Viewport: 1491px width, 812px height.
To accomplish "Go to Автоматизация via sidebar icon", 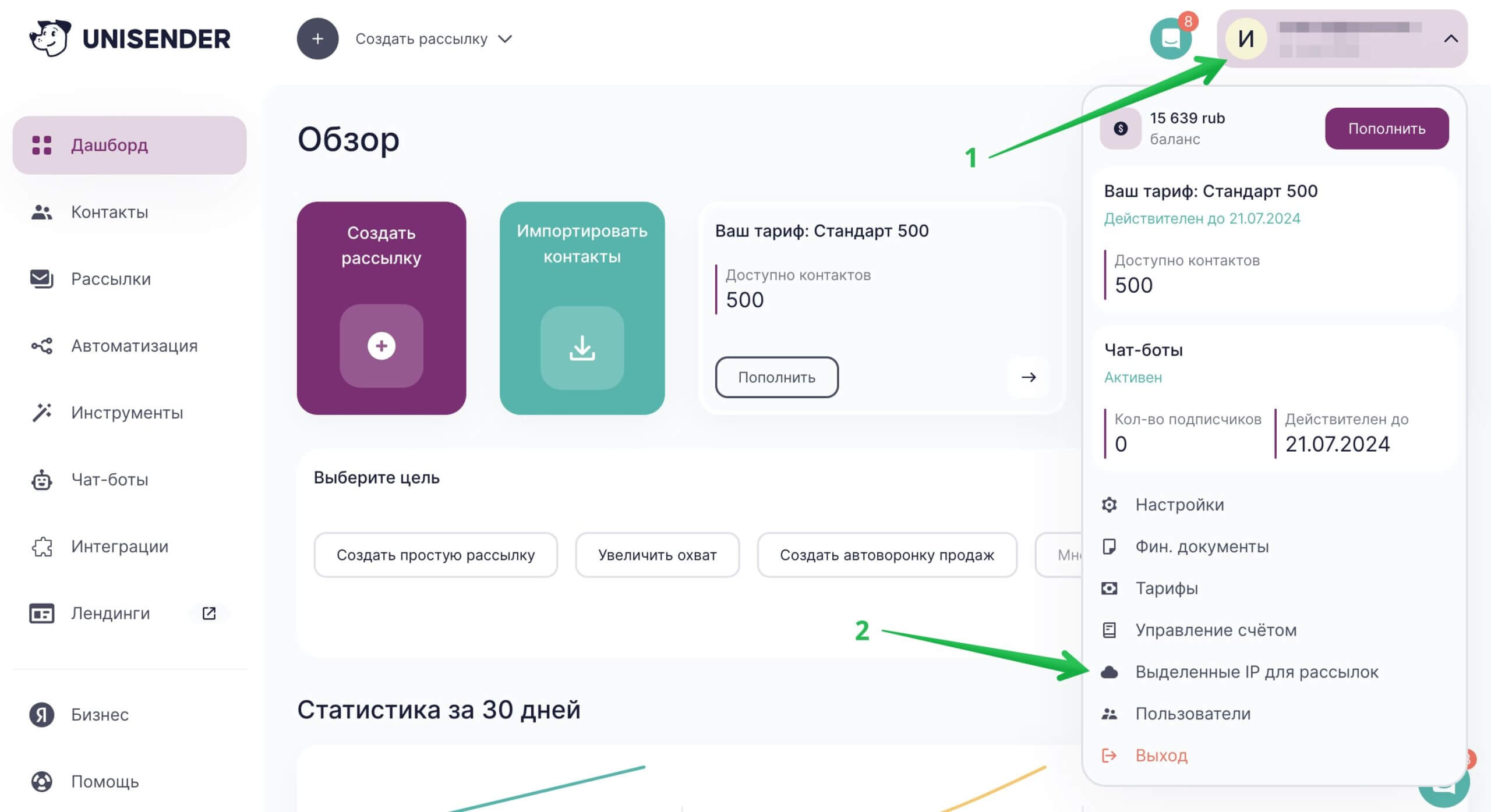I will (x=133, y=345).
